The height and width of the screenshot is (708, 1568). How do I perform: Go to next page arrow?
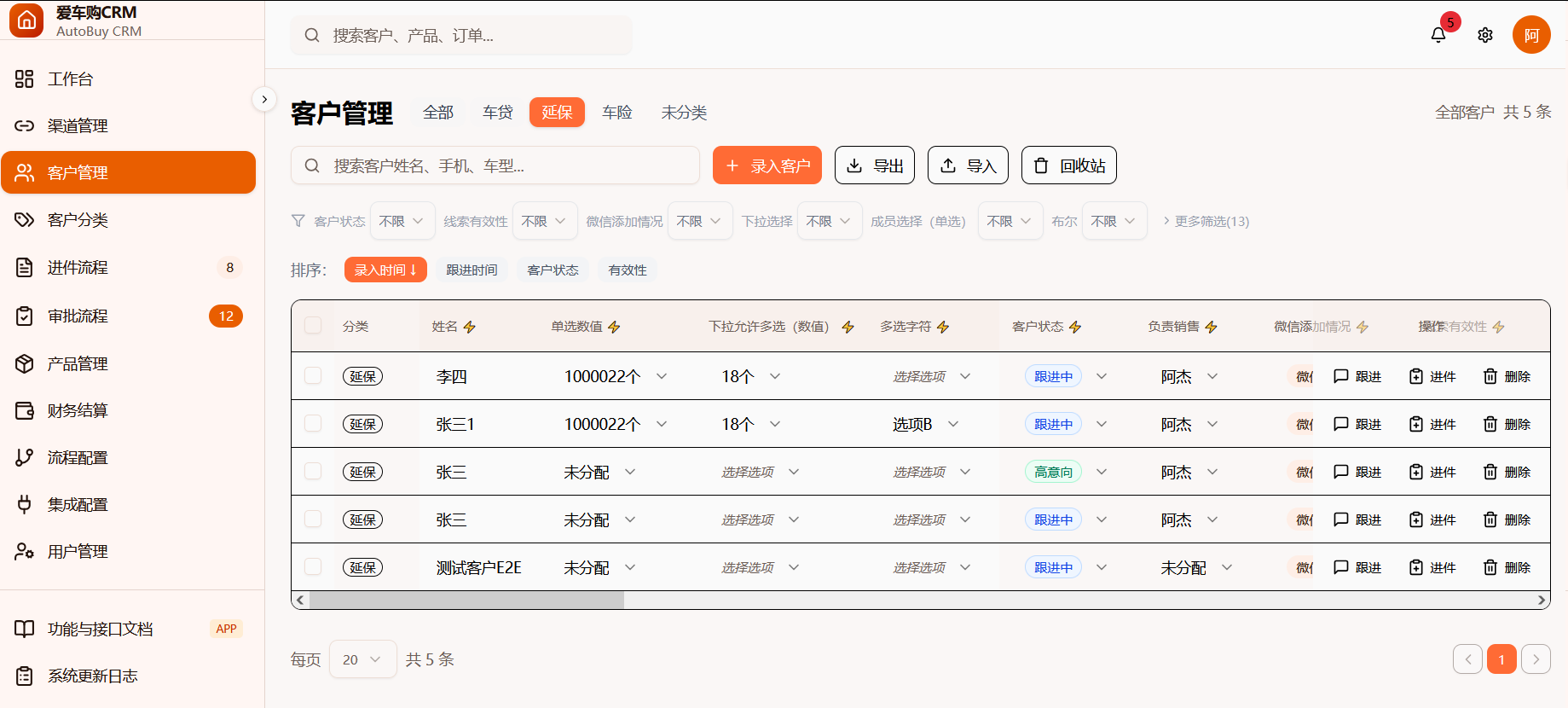1536,659
